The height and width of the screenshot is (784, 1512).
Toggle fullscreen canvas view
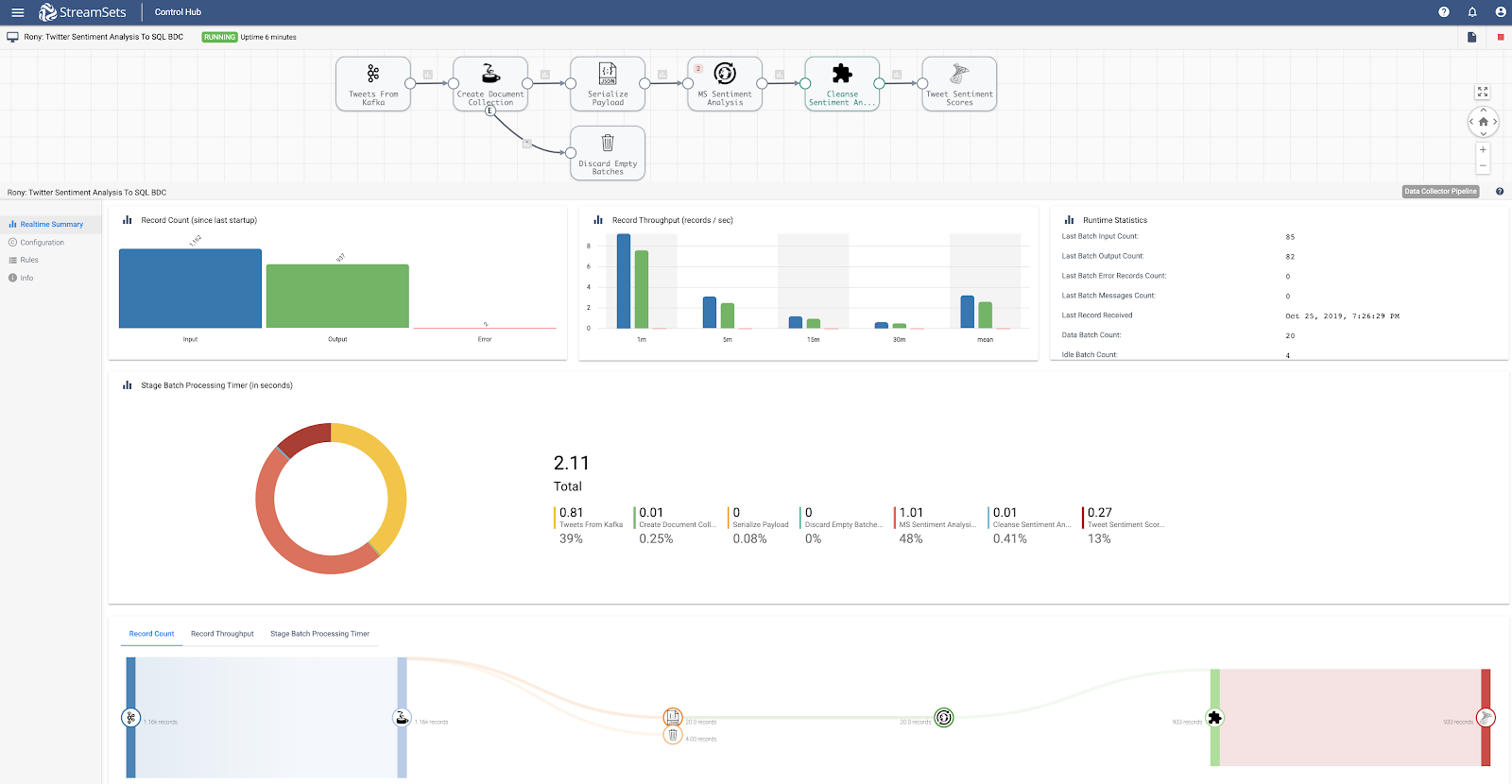click(x=1482, y=92)
